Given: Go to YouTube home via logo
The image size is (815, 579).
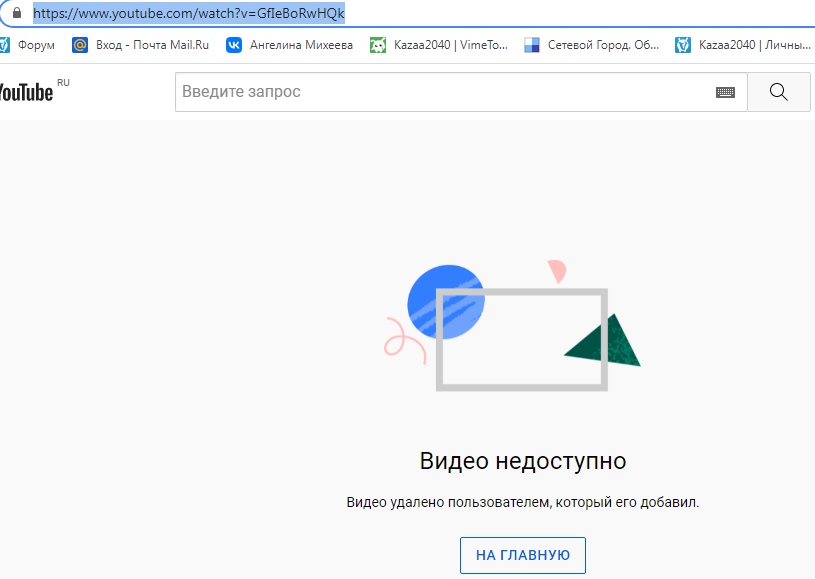Looking at the screenshot, I should pyautogui.click(x=25, y=92).
